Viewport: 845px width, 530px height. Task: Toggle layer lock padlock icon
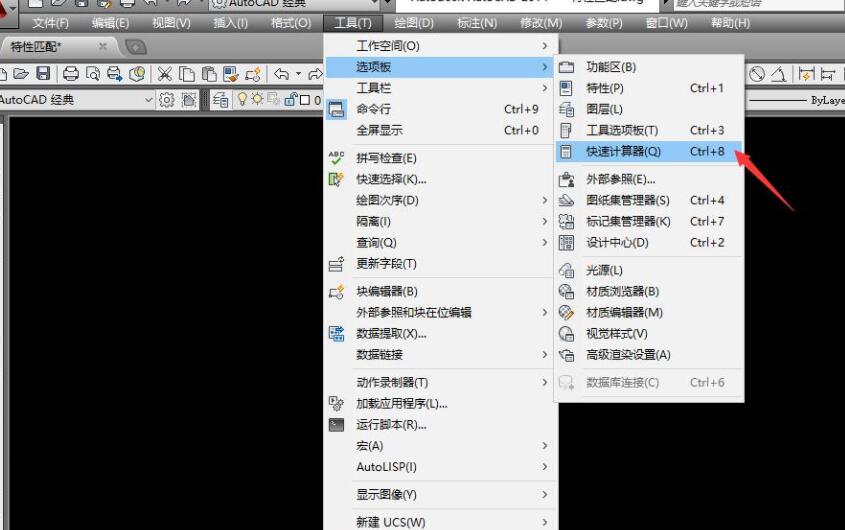coord(291,99)
